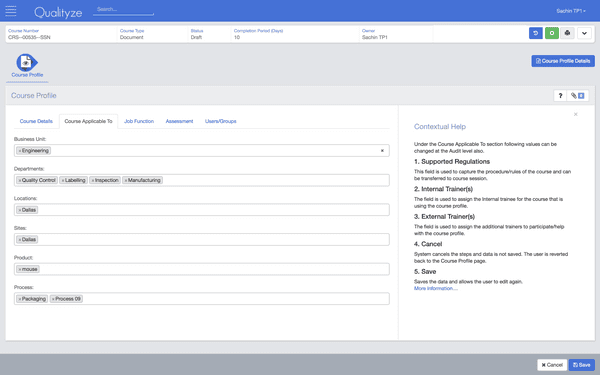
Task: Click course number CRS-00535-SSN
Action: tap(29, 38)
